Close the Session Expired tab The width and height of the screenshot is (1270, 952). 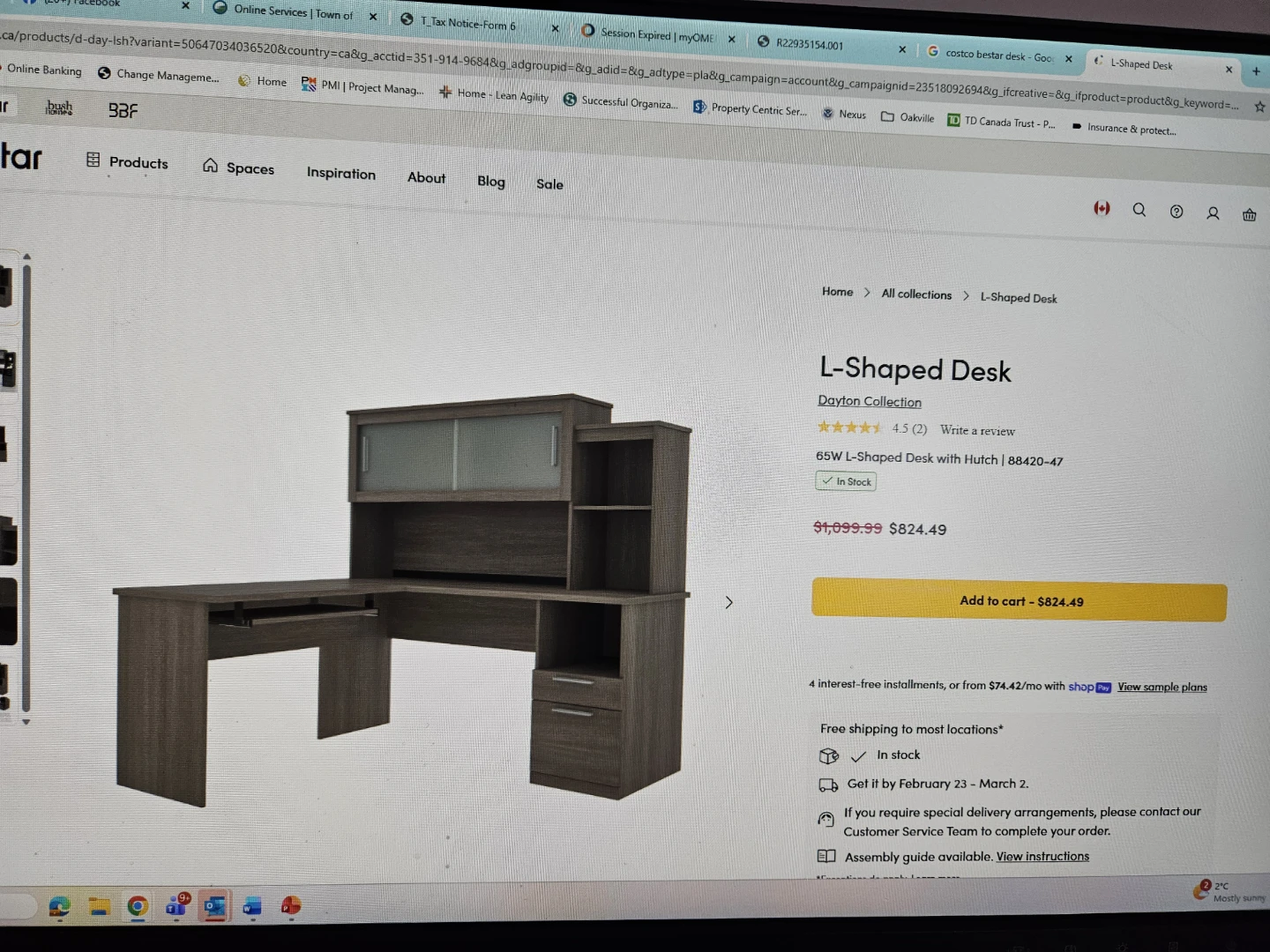coord(731,39)
